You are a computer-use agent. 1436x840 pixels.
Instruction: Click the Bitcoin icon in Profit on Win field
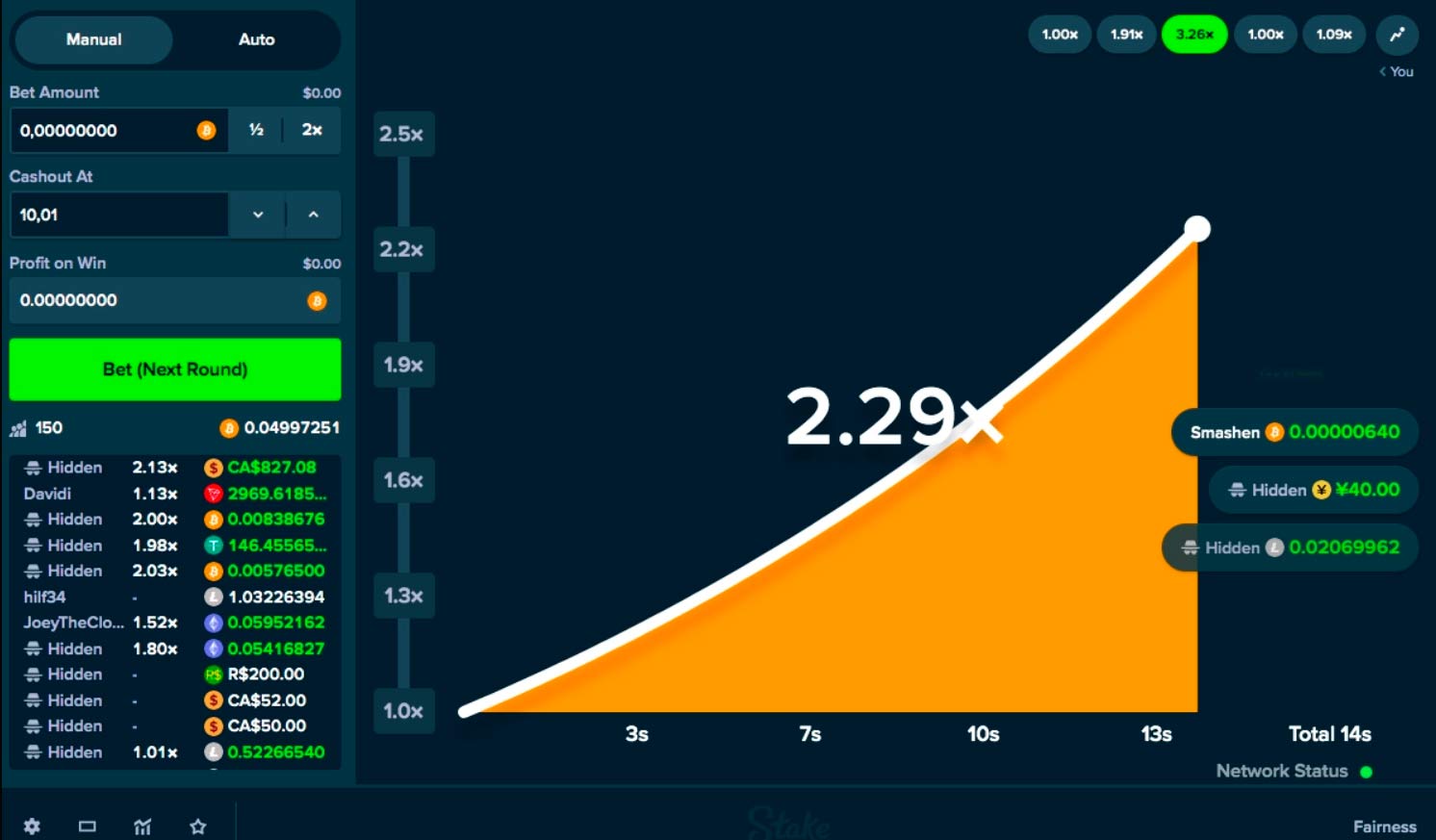click(317, 301)
